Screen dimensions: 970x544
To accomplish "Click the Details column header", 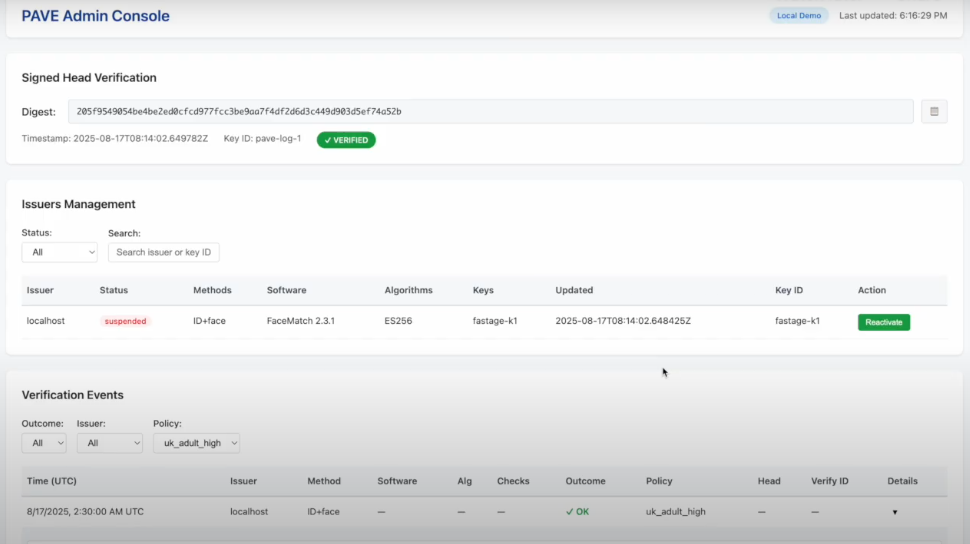I will tap(903, 481).
